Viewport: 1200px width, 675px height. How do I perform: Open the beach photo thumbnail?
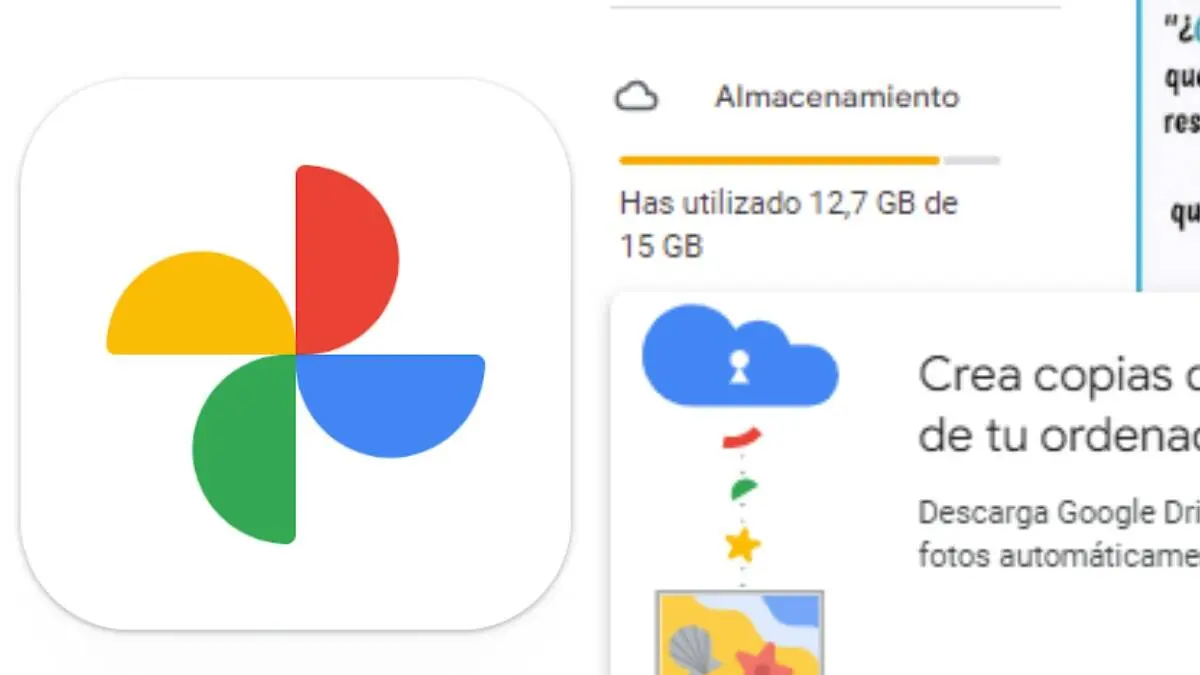click(739, 632)
